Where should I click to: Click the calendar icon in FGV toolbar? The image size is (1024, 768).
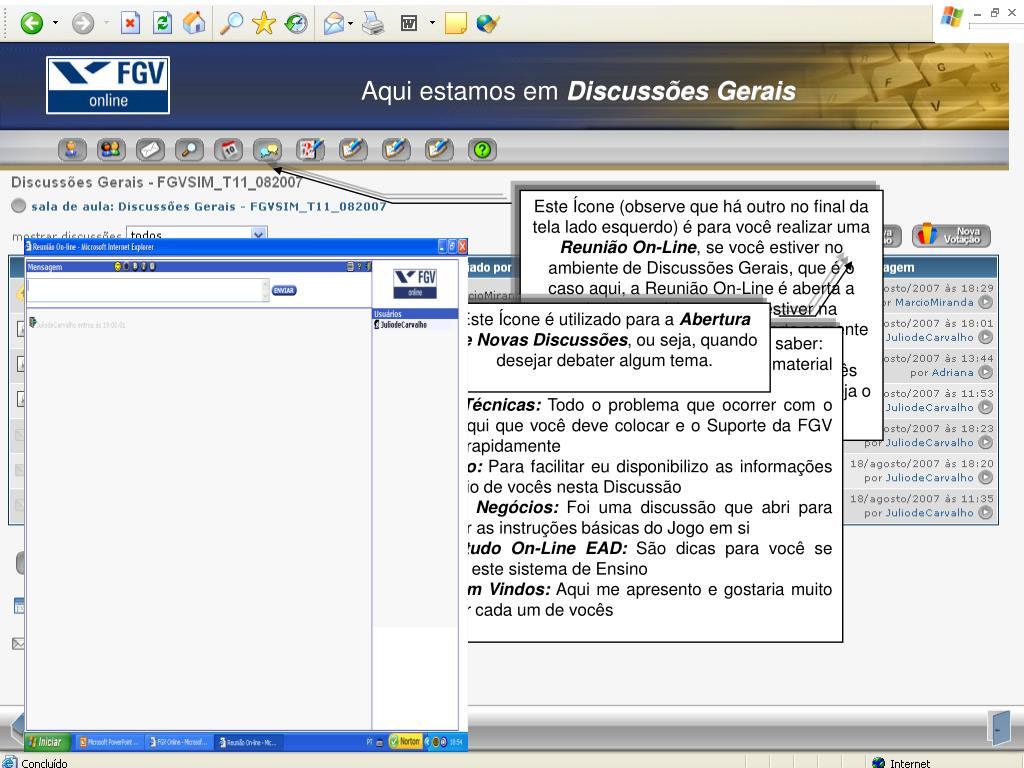pos(229,150)
